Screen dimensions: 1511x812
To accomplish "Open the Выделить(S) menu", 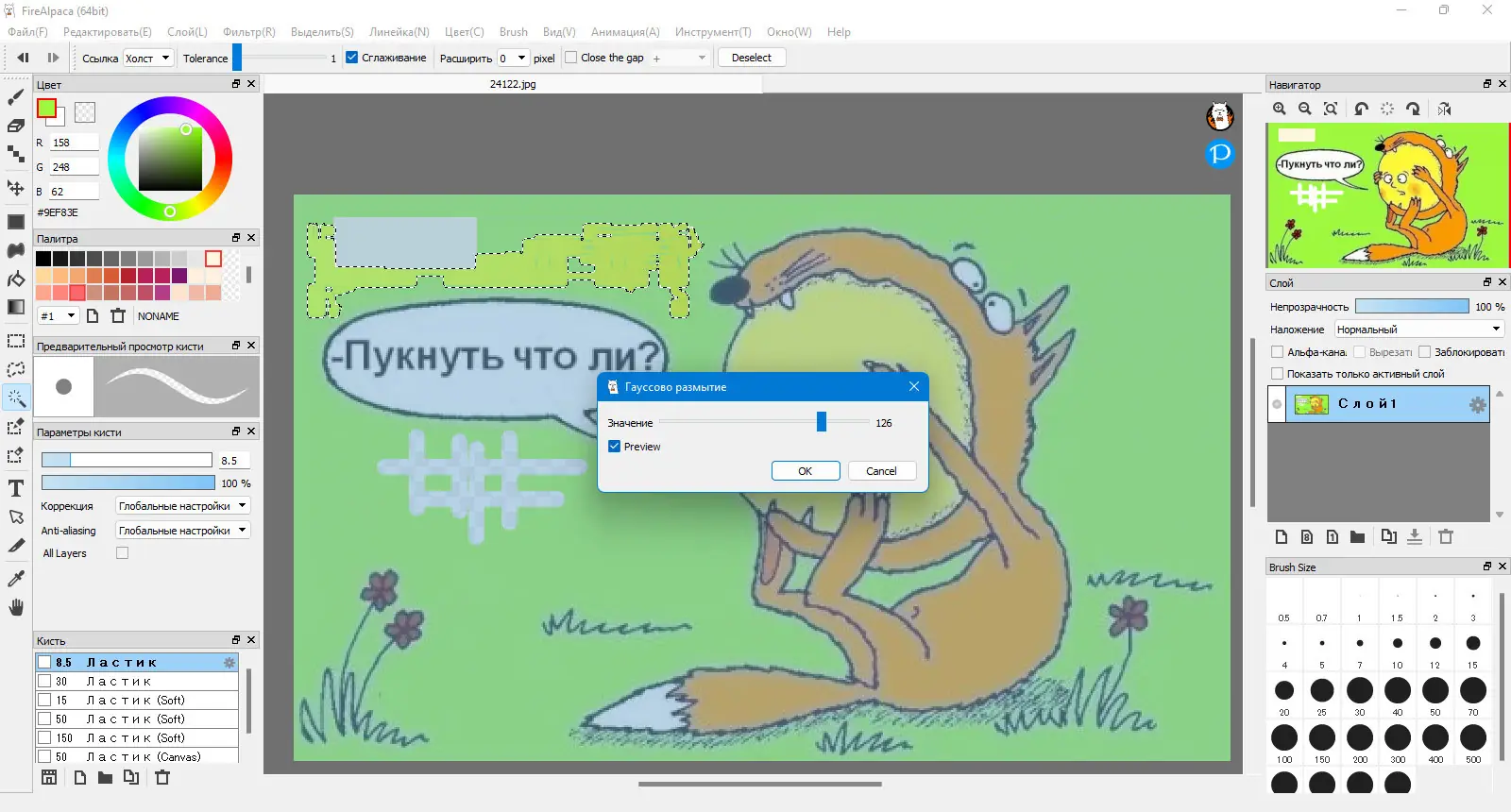I will coord(322,32).
